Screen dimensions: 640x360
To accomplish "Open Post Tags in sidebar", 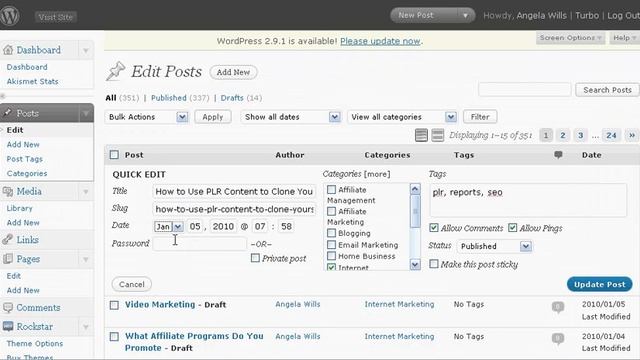I will pyautogui.click(x=24, y=159).
